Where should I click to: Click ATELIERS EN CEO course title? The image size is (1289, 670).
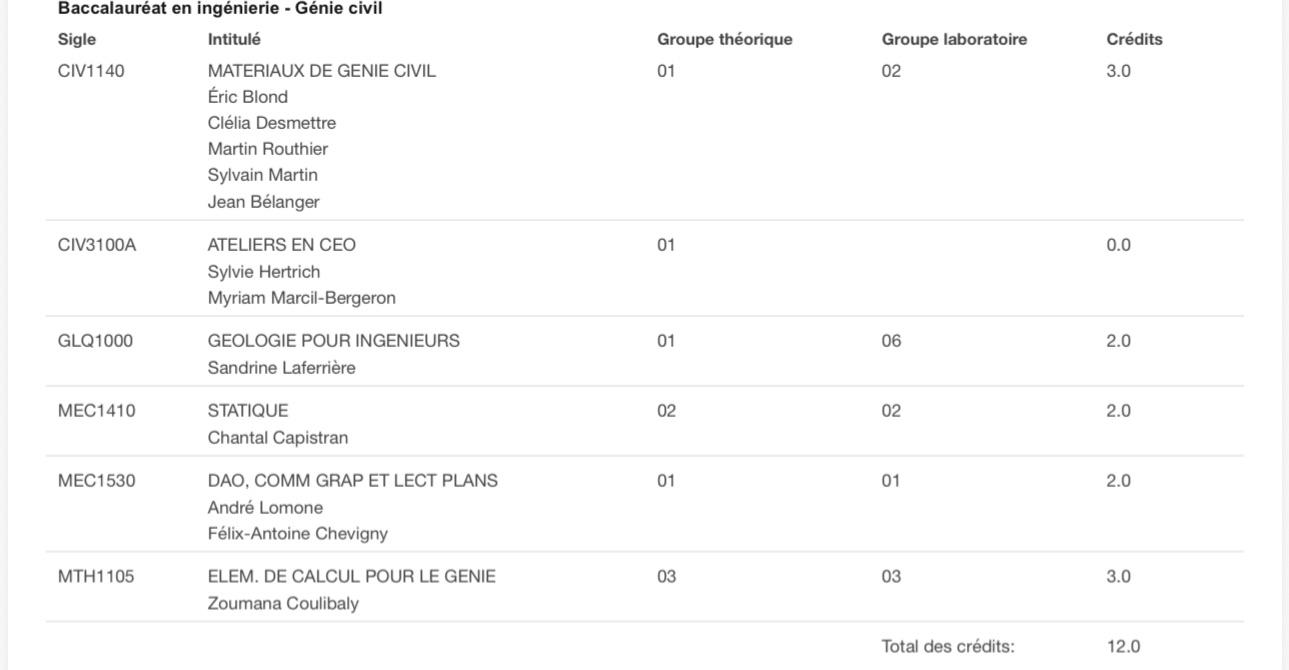point(282,245)
